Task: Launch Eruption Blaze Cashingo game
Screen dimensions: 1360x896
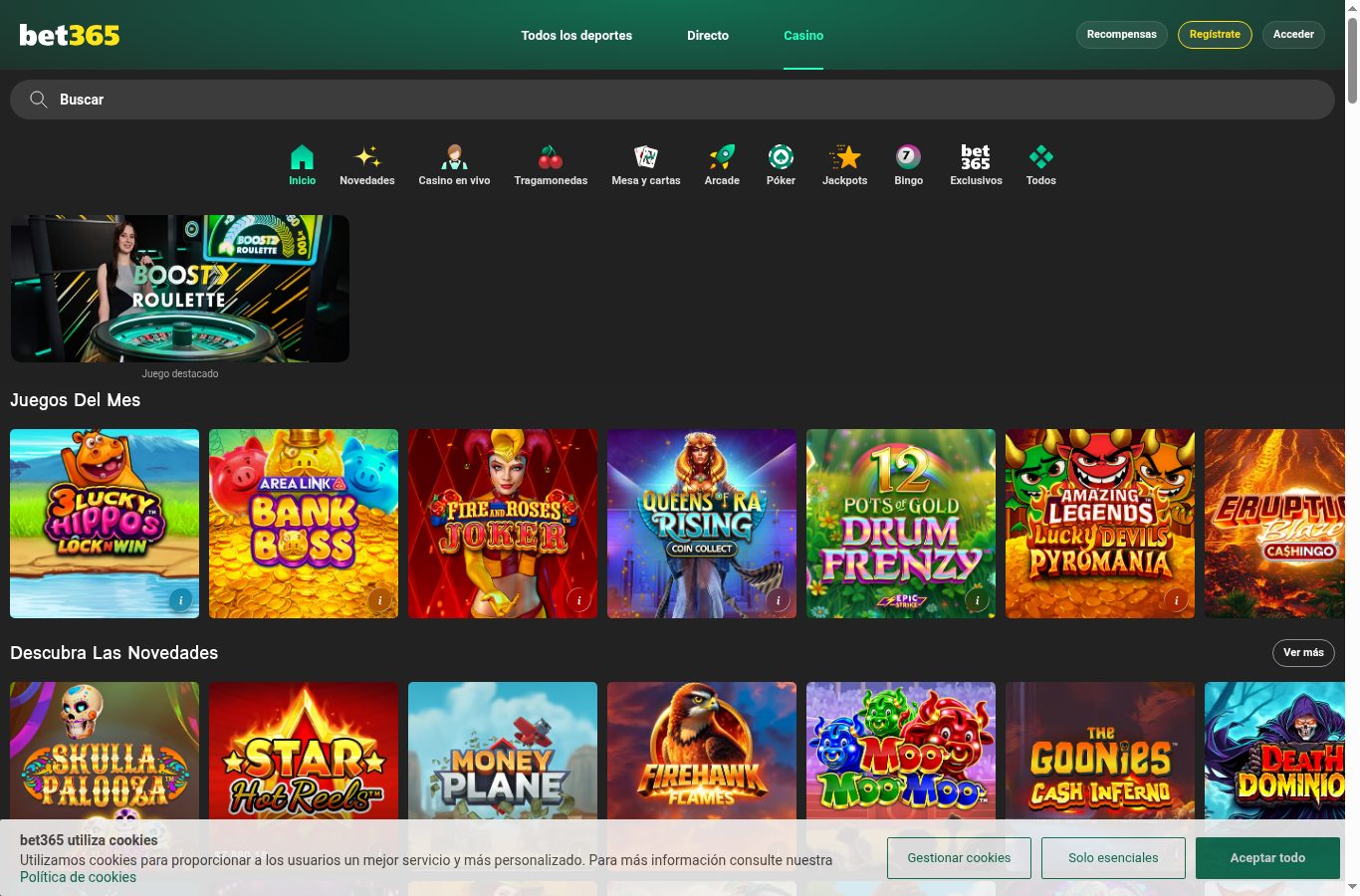Action: (1274, 524)
